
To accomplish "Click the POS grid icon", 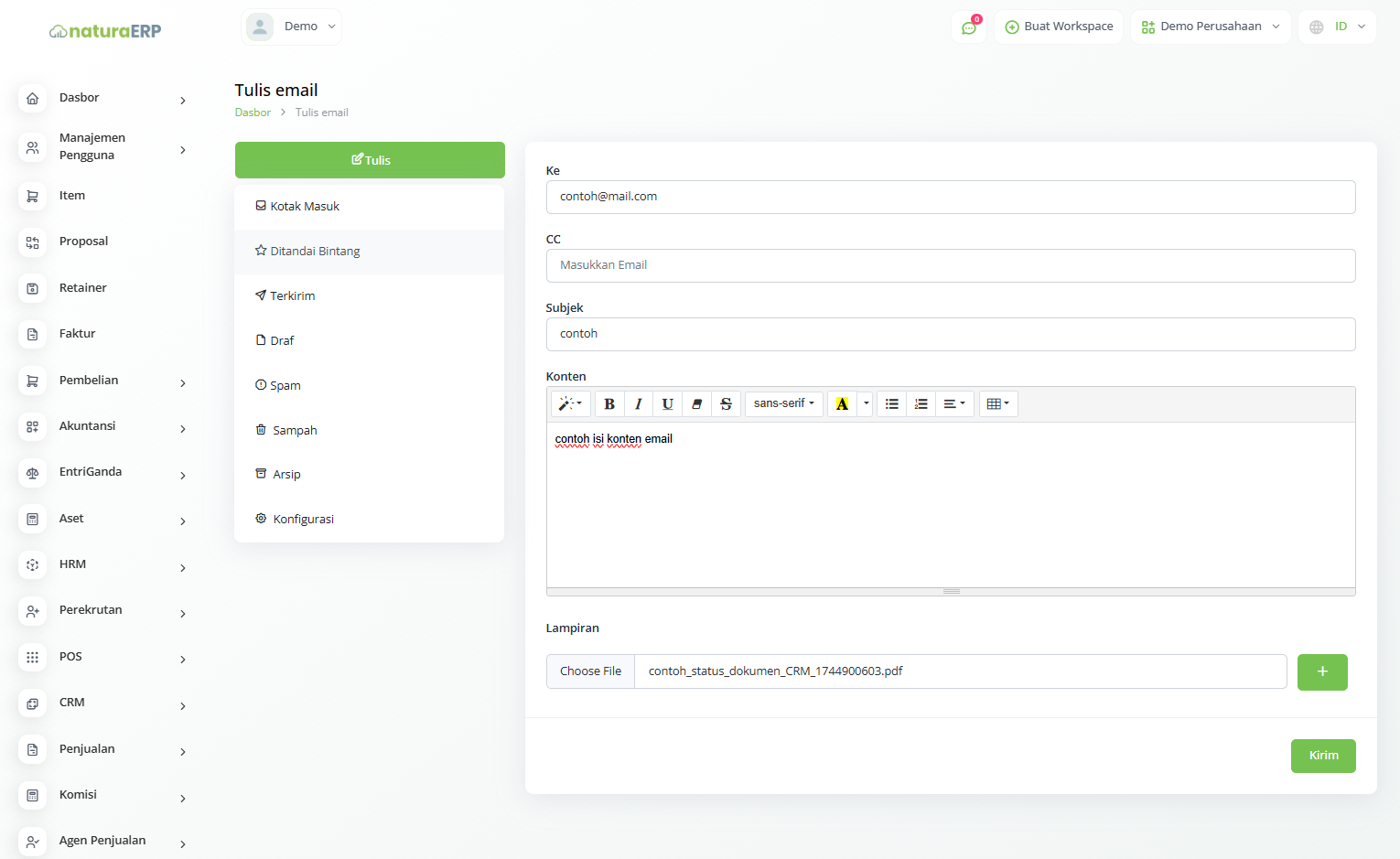I will point(33,657).
